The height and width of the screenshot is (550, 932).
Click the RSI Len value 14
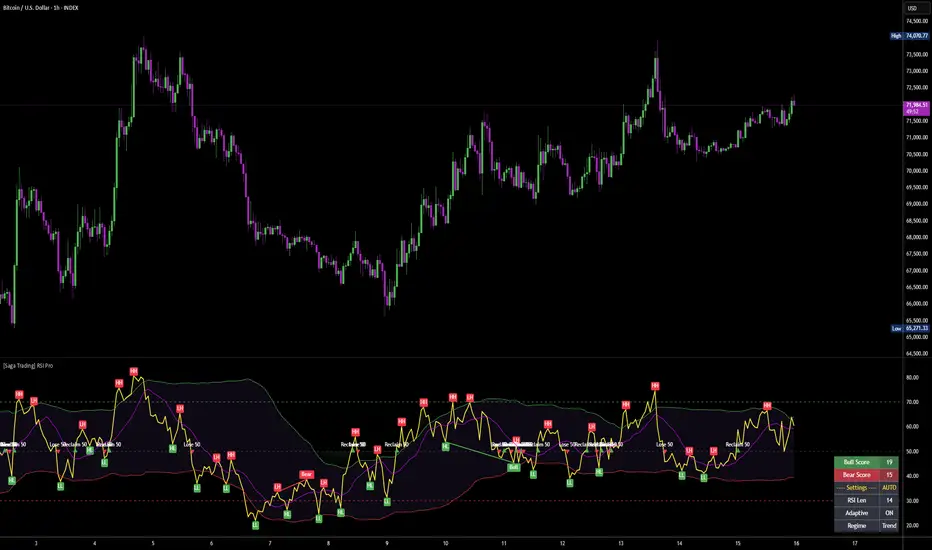point(889,500)
